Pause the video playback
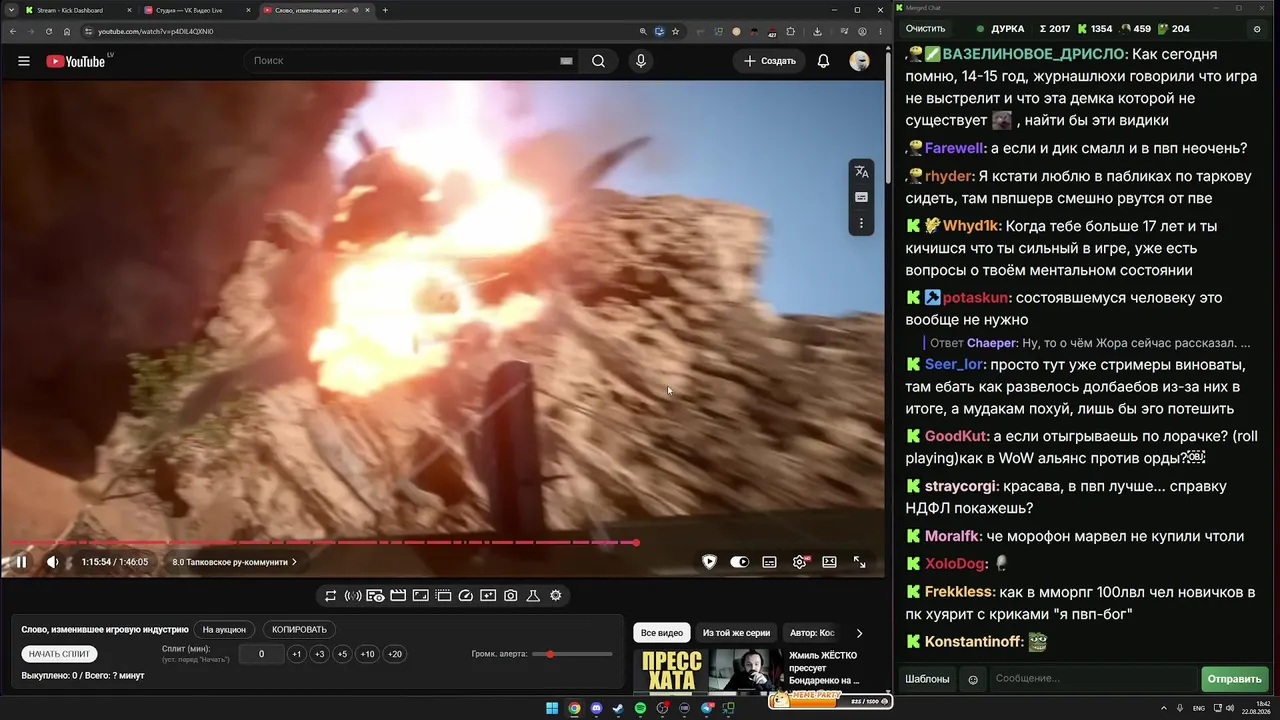Viewport: 1280px width, 720px height. [21, 562]
